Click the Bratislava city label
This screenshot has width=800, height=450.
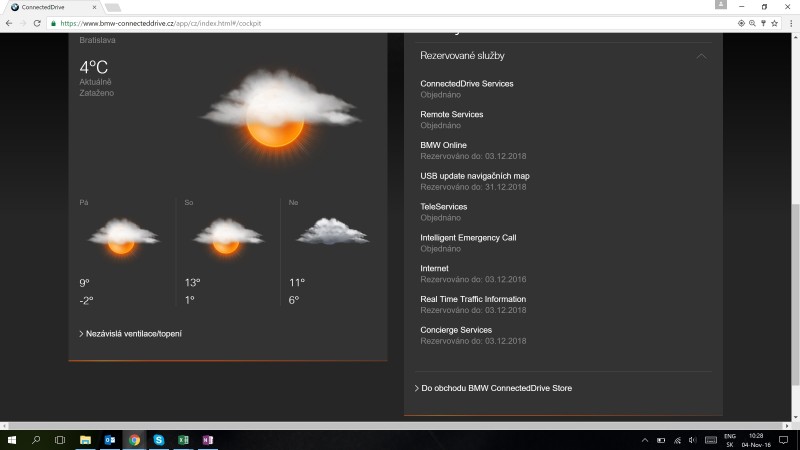coord(97,40)
